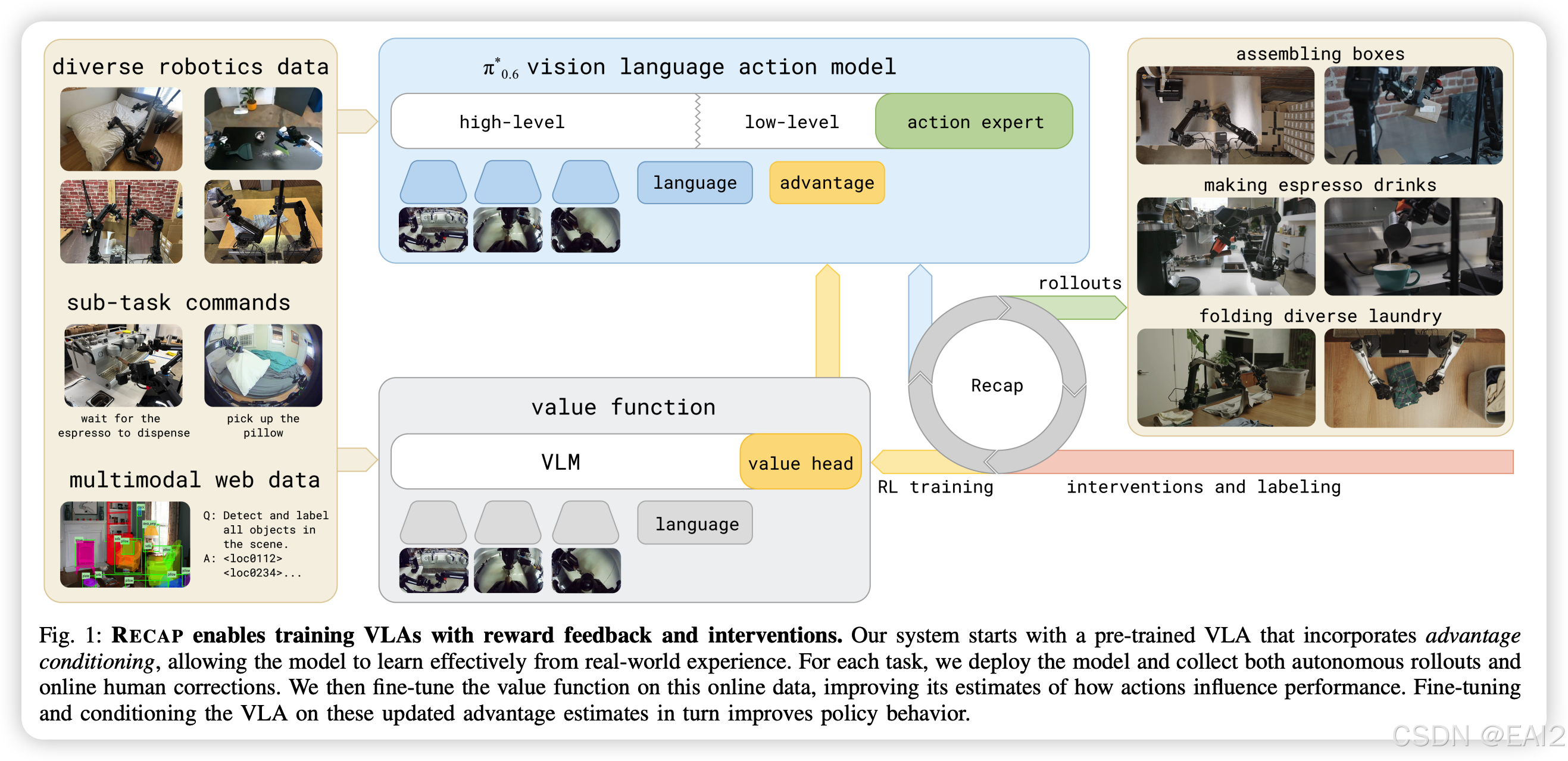This screenshot has width=1568, height=761.
Task: Click the yellow value head block
Action: [x=800, y=463]
